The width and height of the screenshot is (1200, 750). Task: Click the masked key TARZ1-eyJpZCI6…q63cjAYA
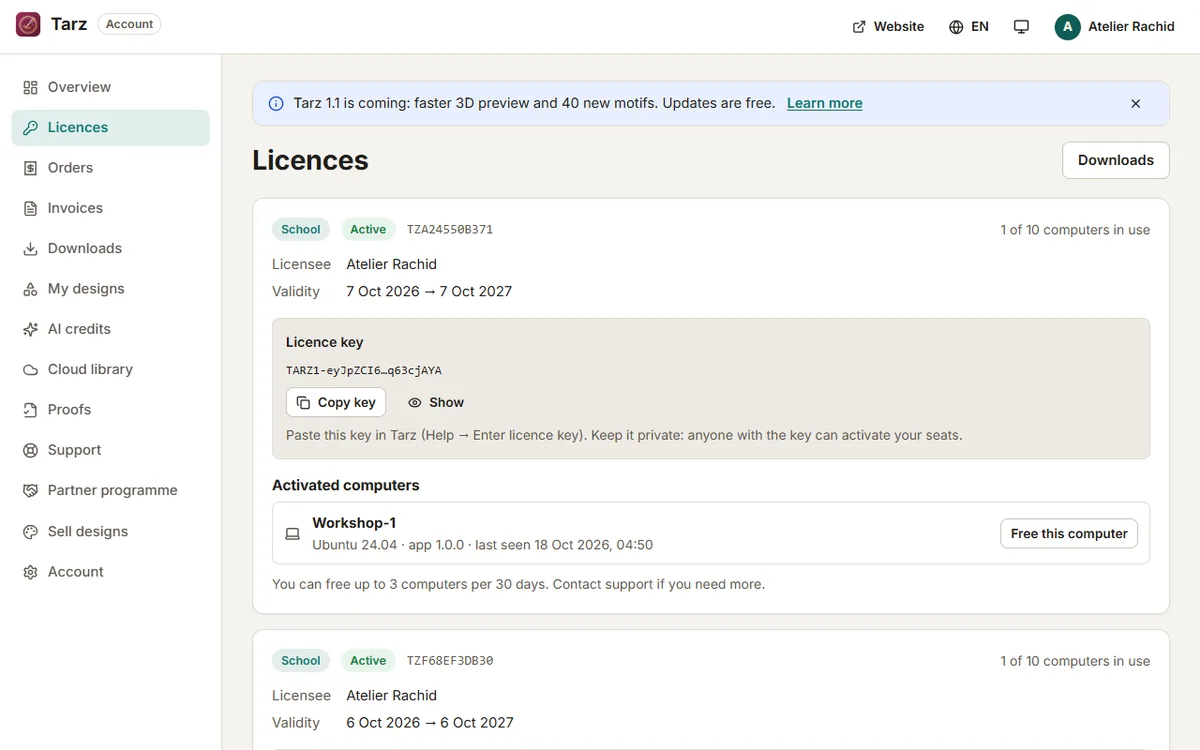click(364, 370)
